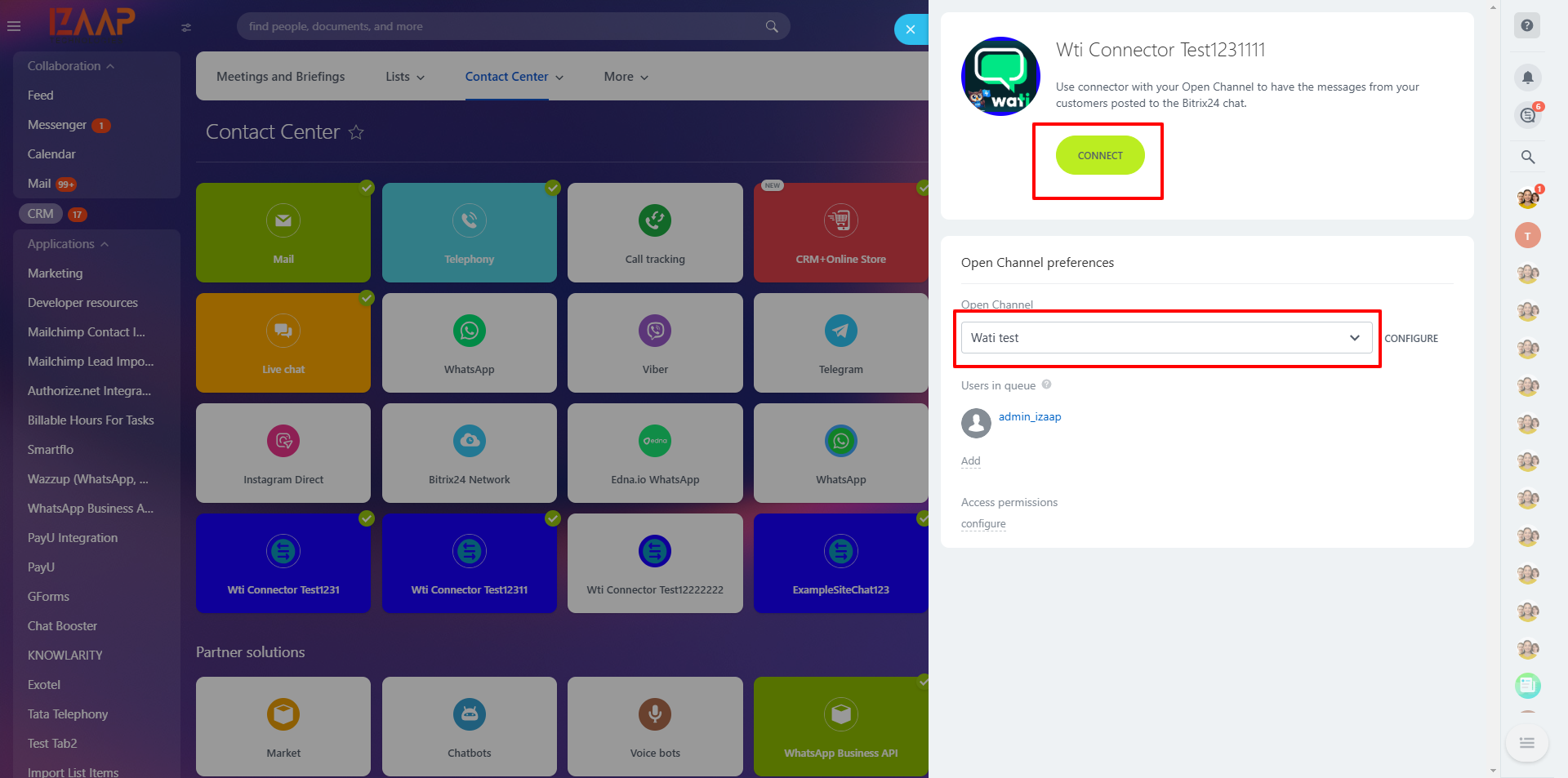The width and height of the screenshot is (1568, 778).
Task: Open the Mail contact center tile
Action: tap(283, 233)
